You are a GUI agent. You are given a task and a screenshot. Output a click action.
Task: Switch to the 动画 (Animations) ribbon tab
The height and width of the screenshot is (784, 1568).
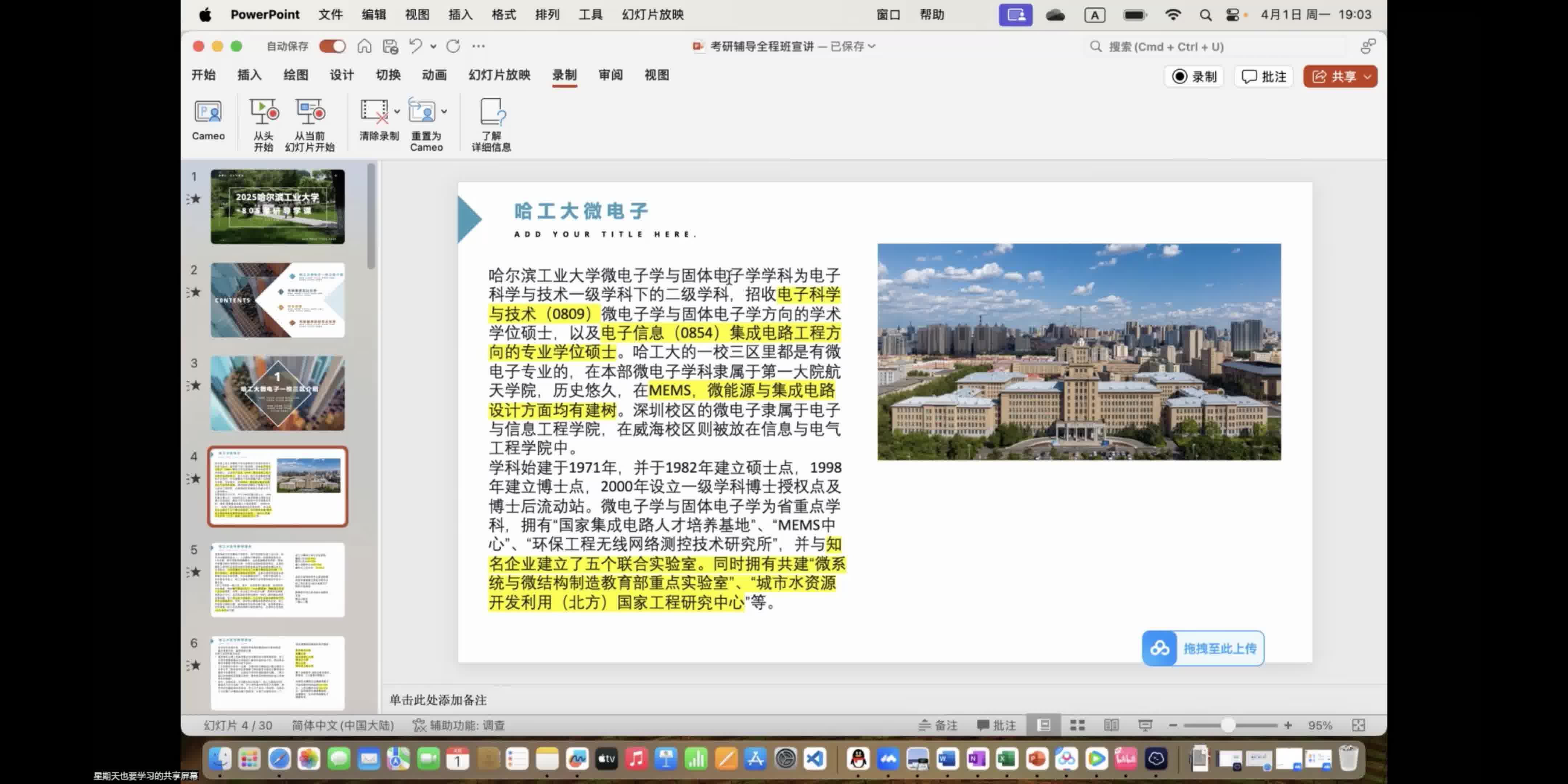coord(434,75)
